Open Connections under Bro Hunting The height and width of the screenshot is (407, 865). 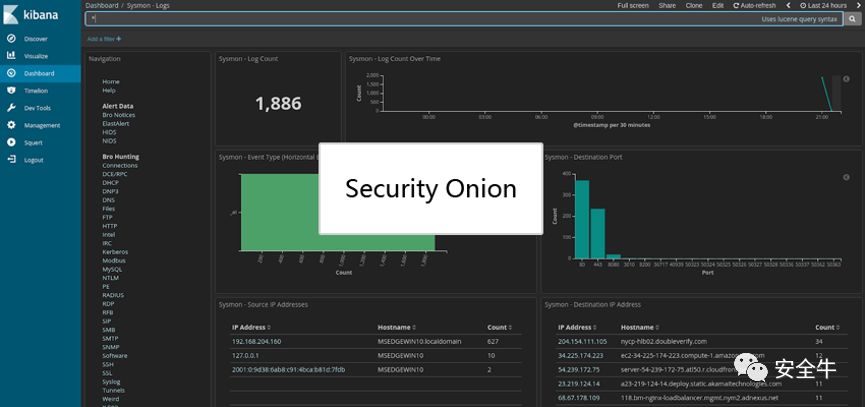[x=120, y=165]
